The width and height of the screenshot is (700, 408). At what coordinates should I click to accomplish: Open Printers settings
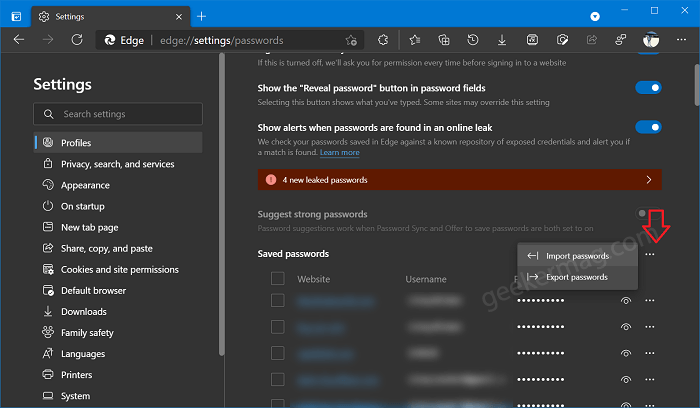[x=118, y=375]
